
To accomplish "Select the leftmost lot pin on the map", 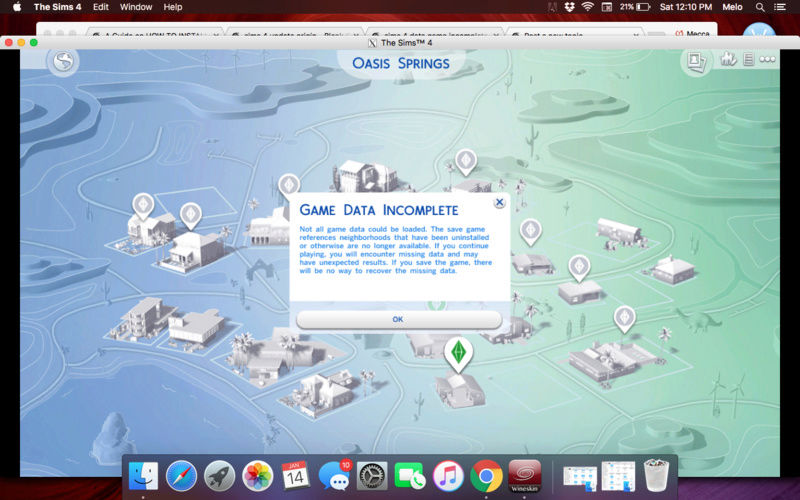I will [x=143, y=206].
